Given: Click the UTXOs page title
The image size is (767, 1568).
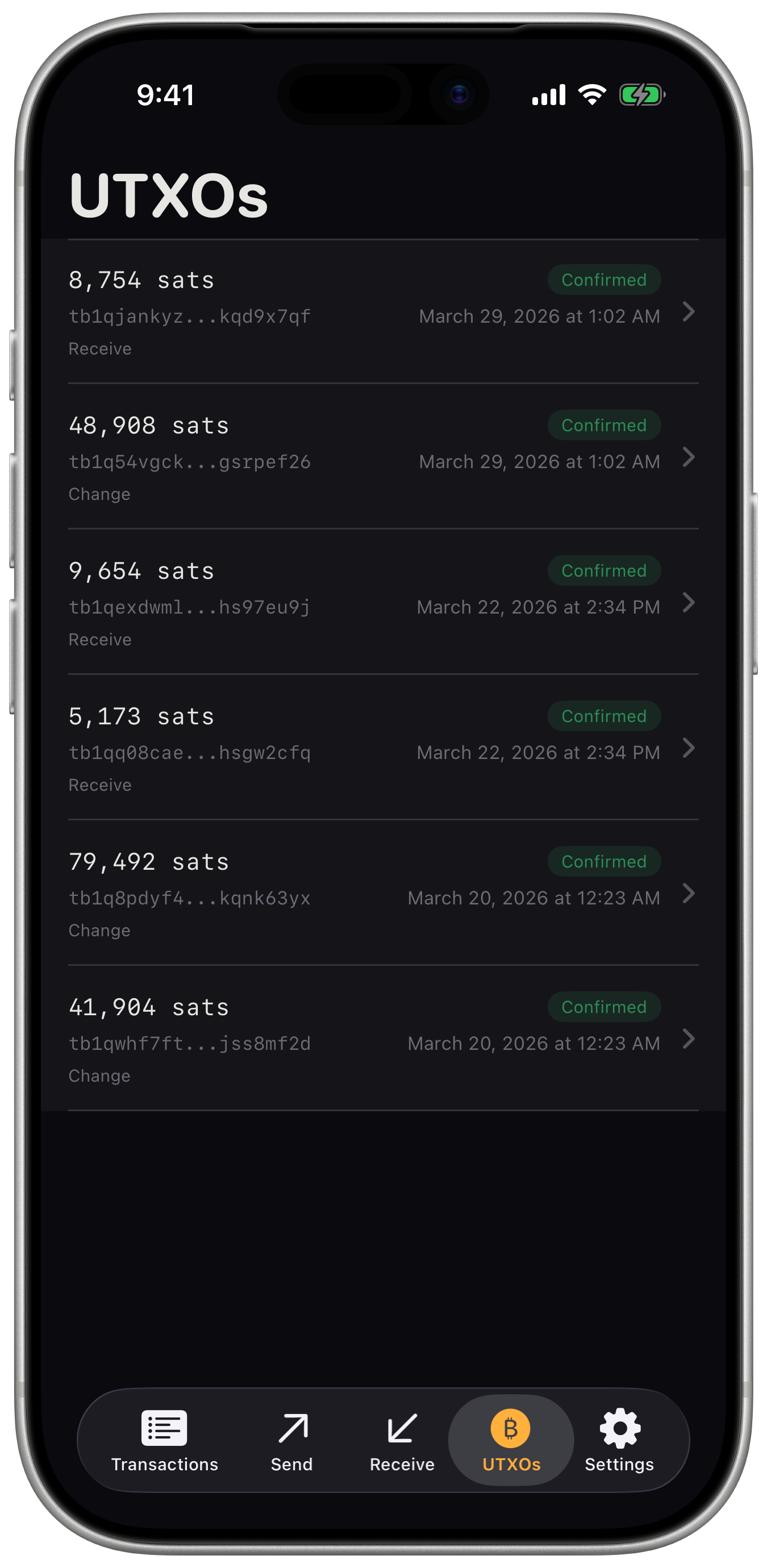Looking at the screenshot, I should coord(169,195).
